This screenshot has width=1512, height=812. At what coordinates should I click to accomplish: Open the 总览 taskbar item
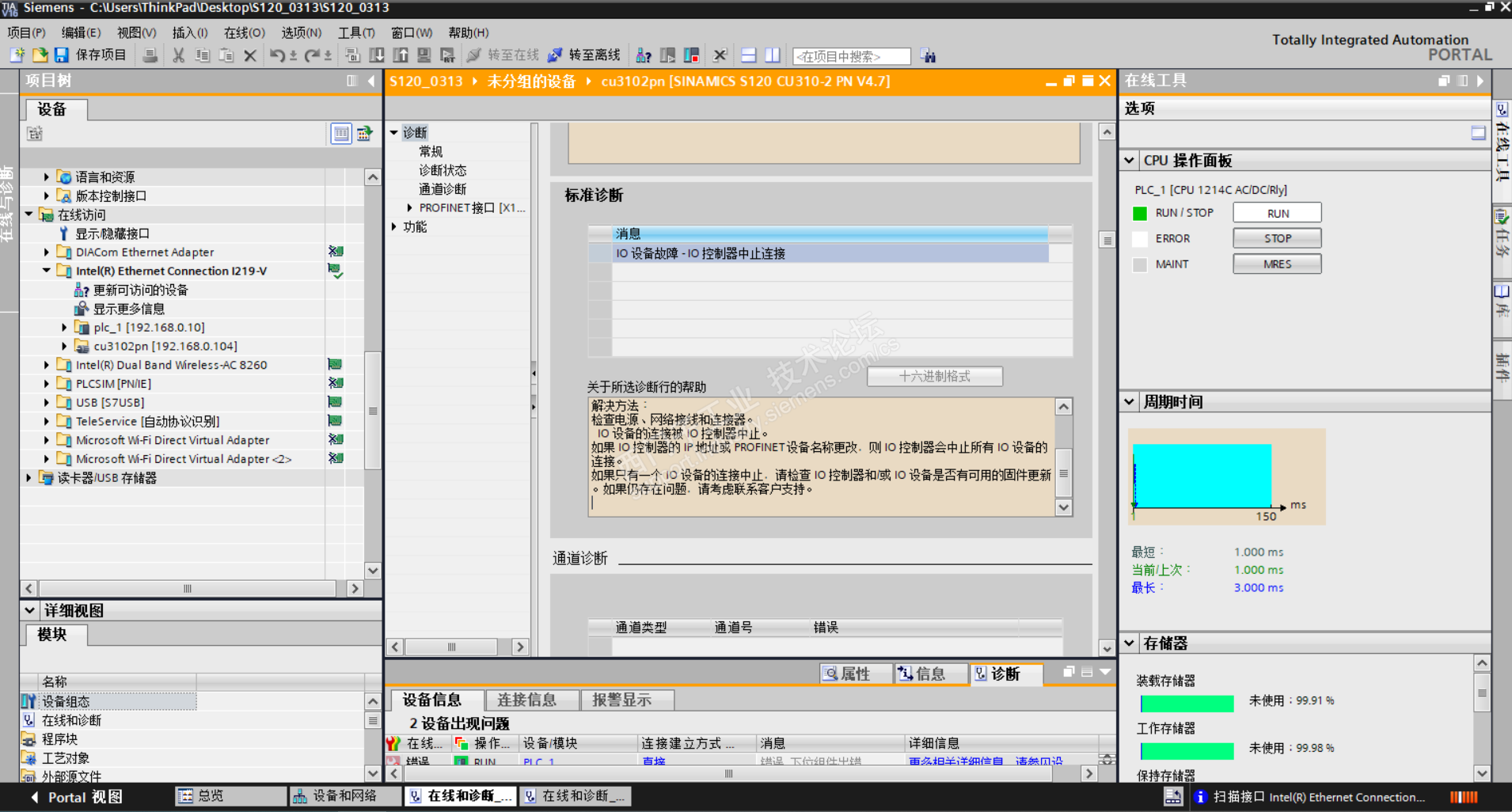[230, 796]
